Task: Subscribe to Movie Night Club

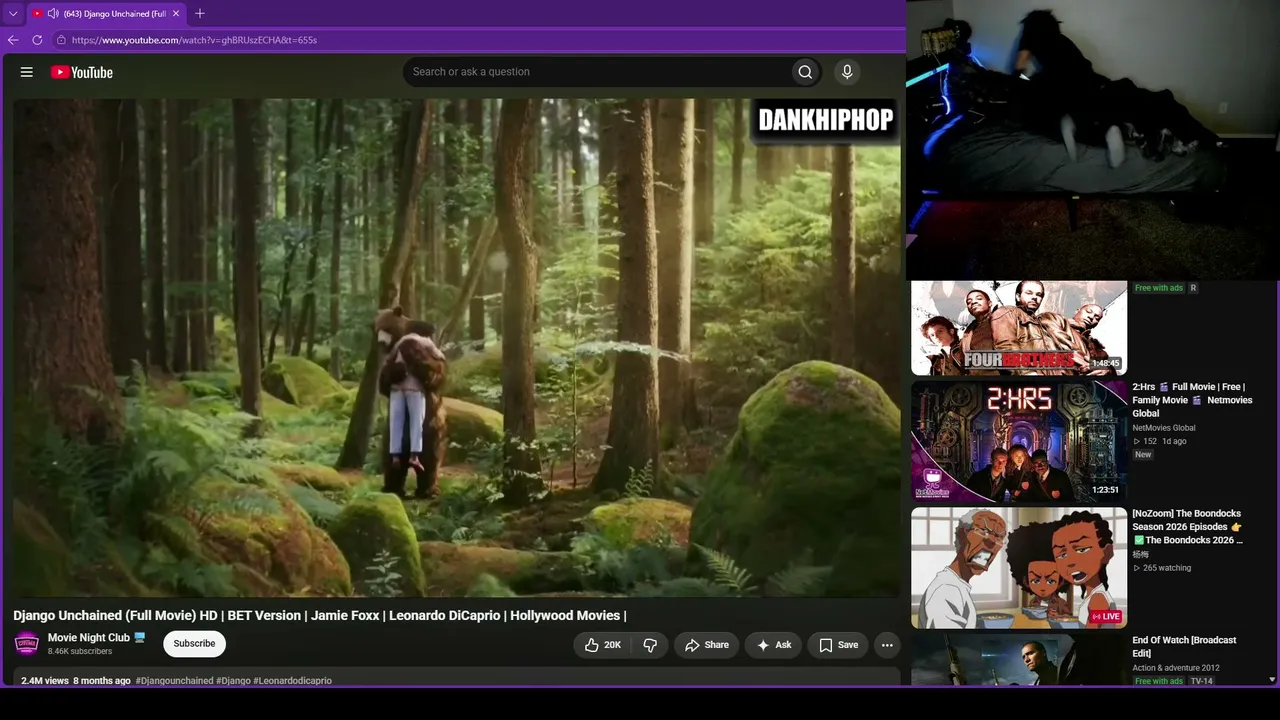Action: [x=194, y=644]
